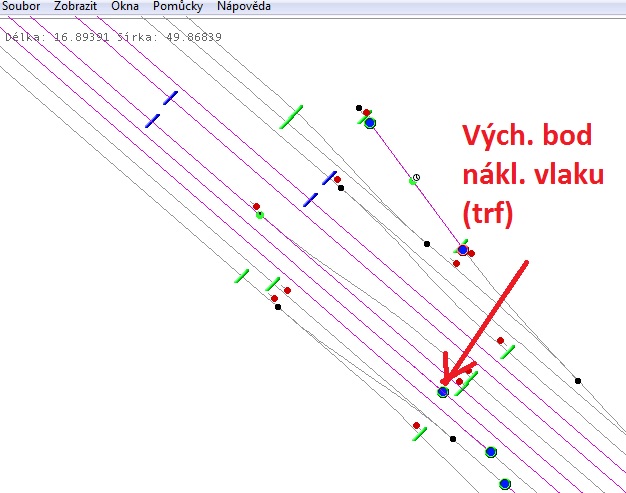This screenshot has height=493, width=626.
Task: Click the small clock icon on the track
Action: (417, 177)
